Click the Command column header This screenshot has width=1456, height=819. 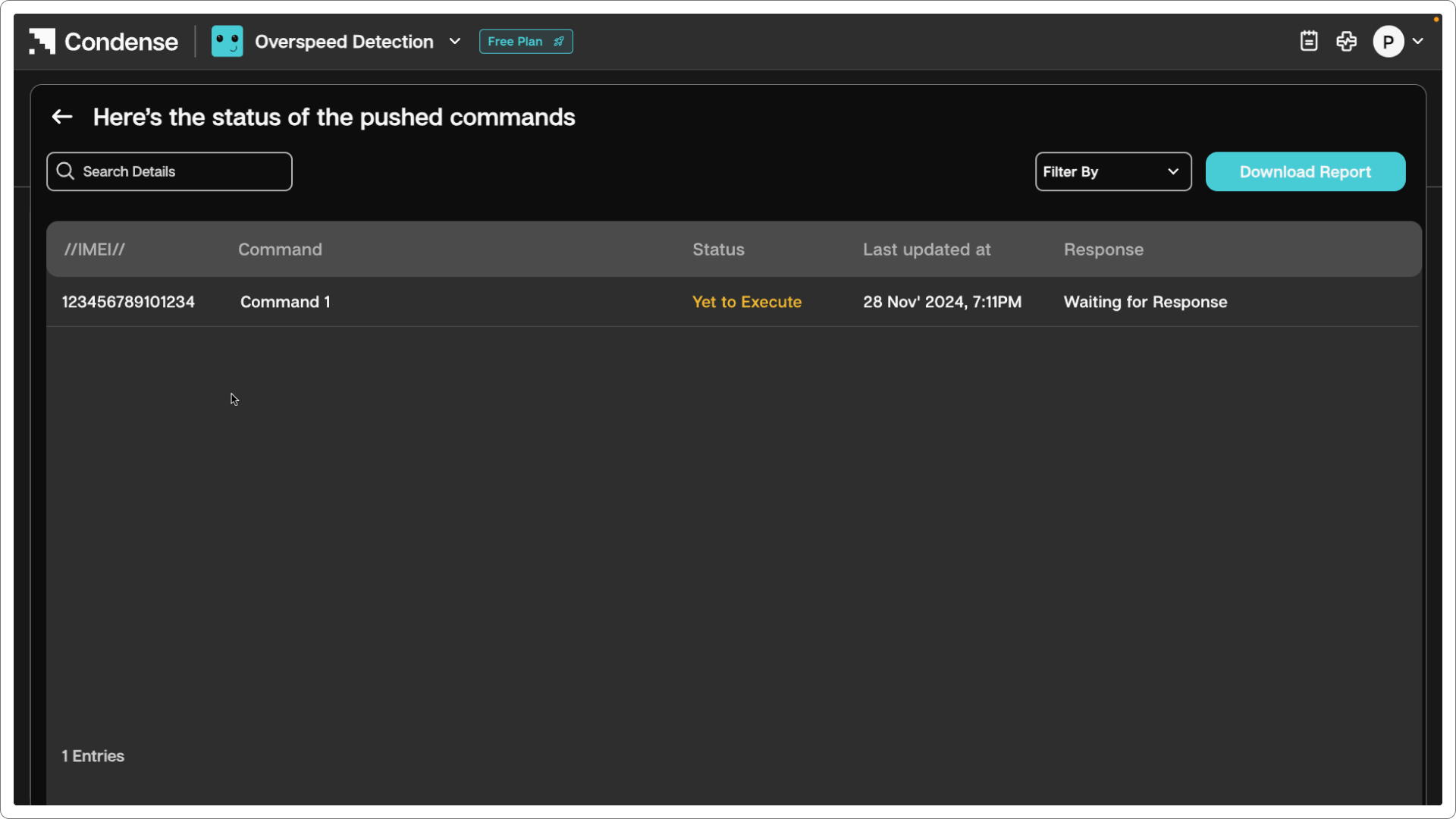[x=280, y=249]
